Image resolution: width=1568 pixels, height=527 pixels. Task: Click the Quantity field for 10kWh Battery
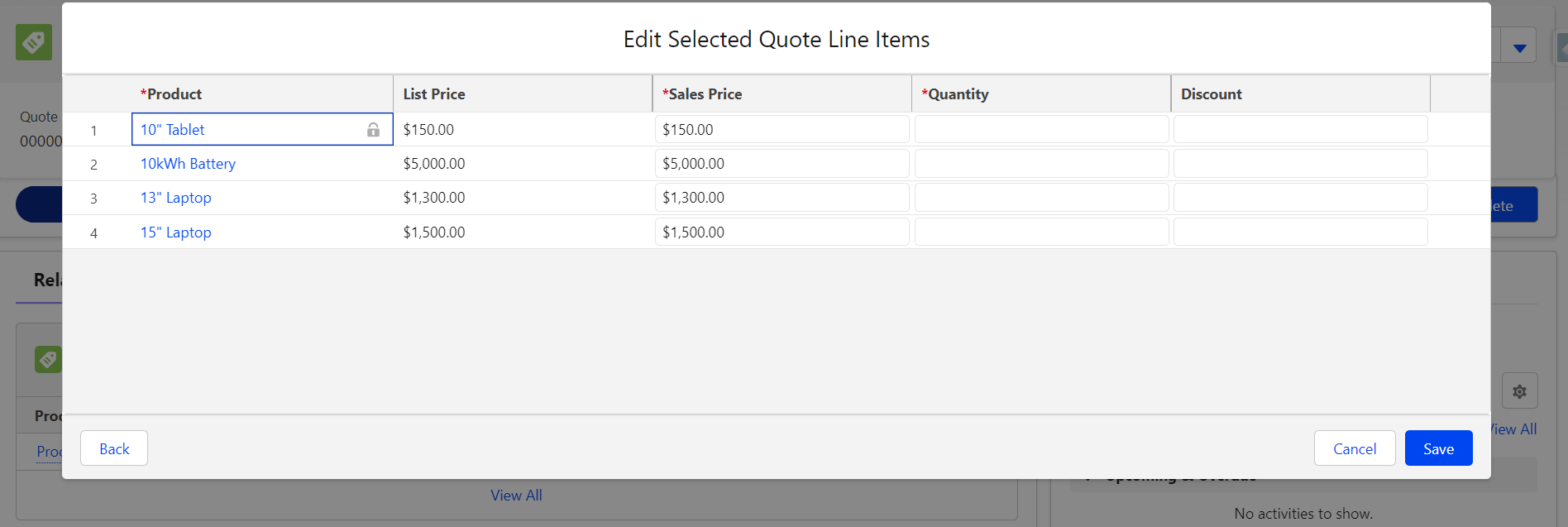click(x=1041, y=164)
